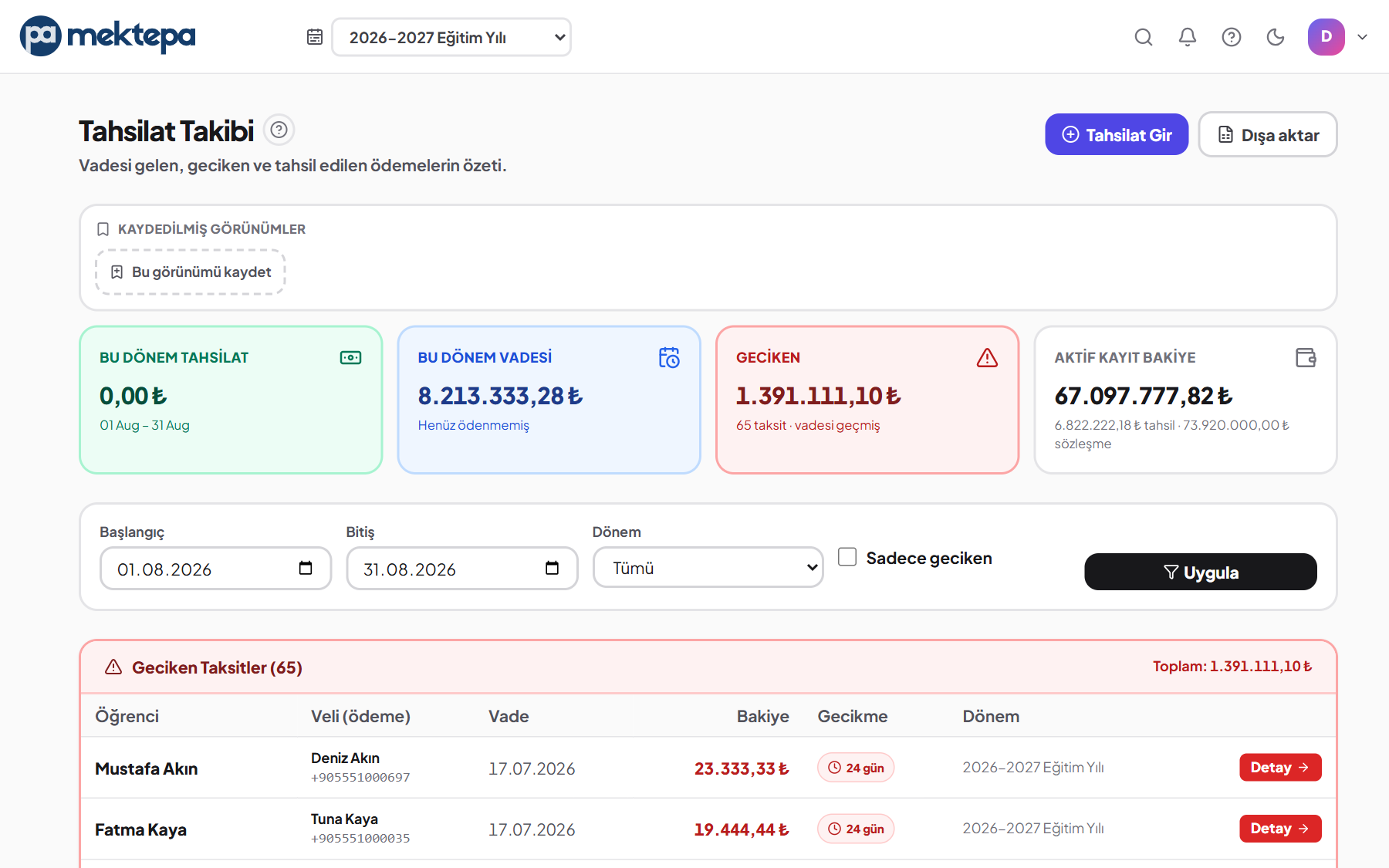This screenshot has width=1389, height=868.
Task: Click the warning triangle on Geciken card
Action: pos(987,357)
